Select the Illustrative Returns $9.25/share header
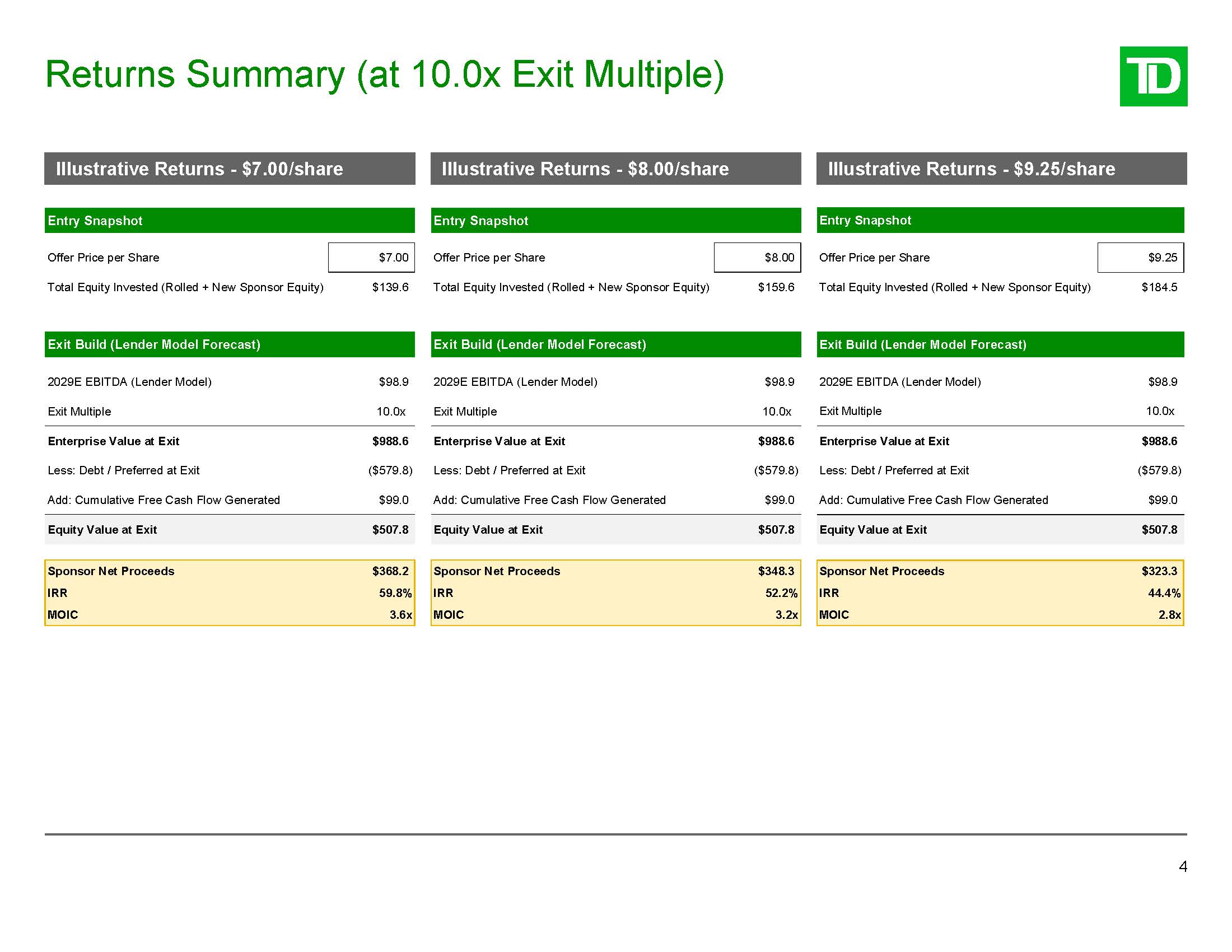This screenshot has width=1232, height=952. point(1001,169)
